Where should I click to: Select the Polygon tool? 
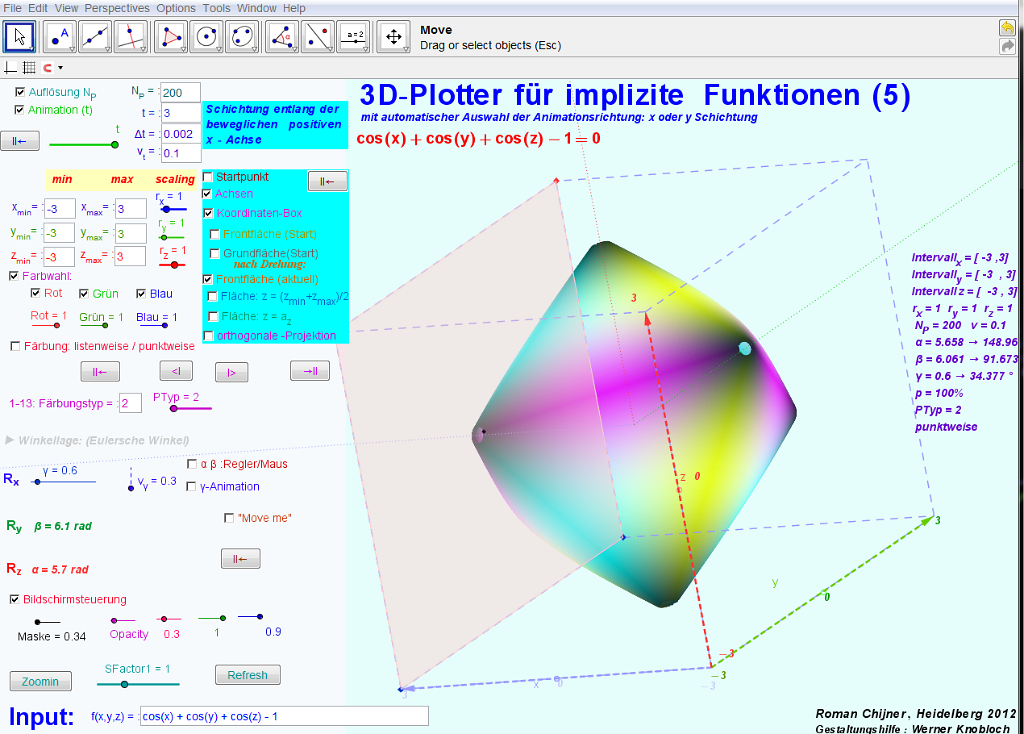pyautogui.click(x=173, y=37)
